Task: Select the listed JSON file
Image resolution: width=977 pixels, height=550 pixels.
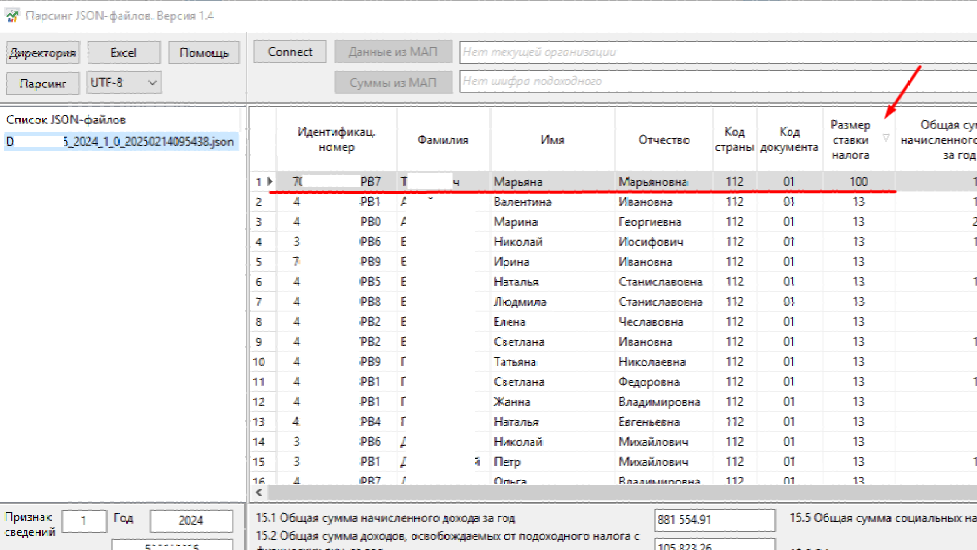Action: (x=122, y=142)
